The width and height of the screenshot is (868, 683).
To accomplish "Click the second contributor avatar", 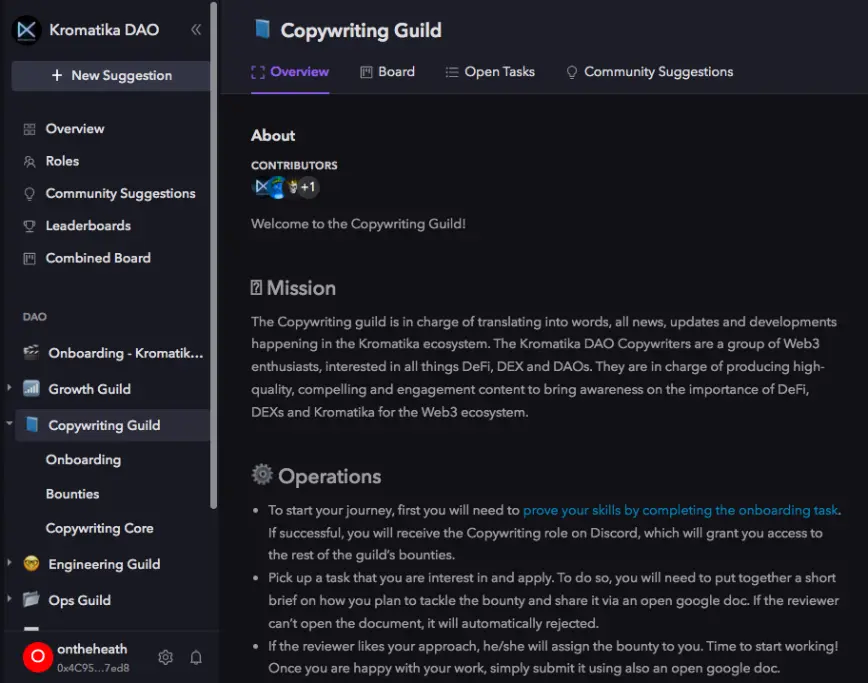I will 276,187.
